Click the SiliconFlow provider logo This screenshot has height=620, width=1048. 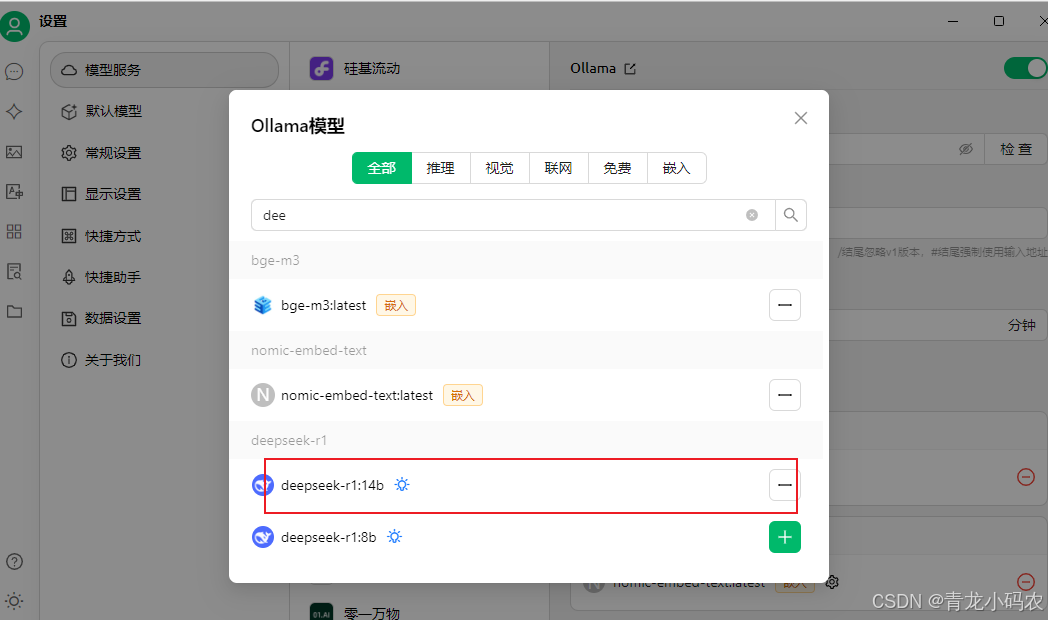click(x=321, y=68)
